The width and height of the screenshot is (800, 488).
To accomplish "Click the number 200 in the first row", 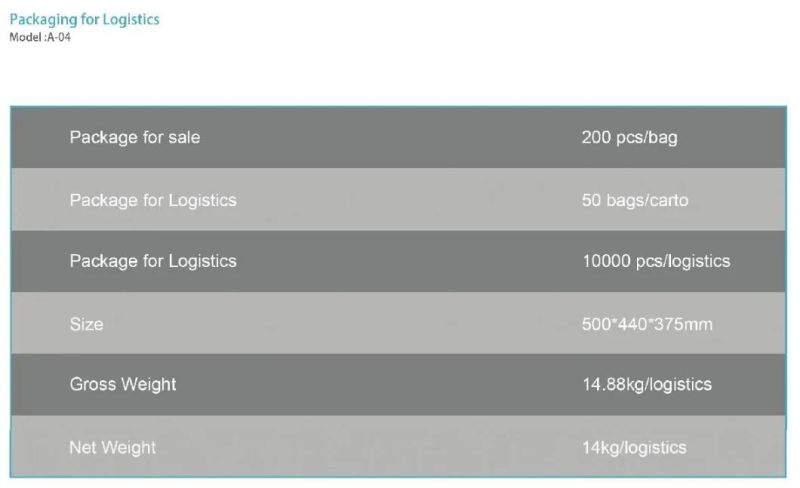I will click(x=596, y=137).
